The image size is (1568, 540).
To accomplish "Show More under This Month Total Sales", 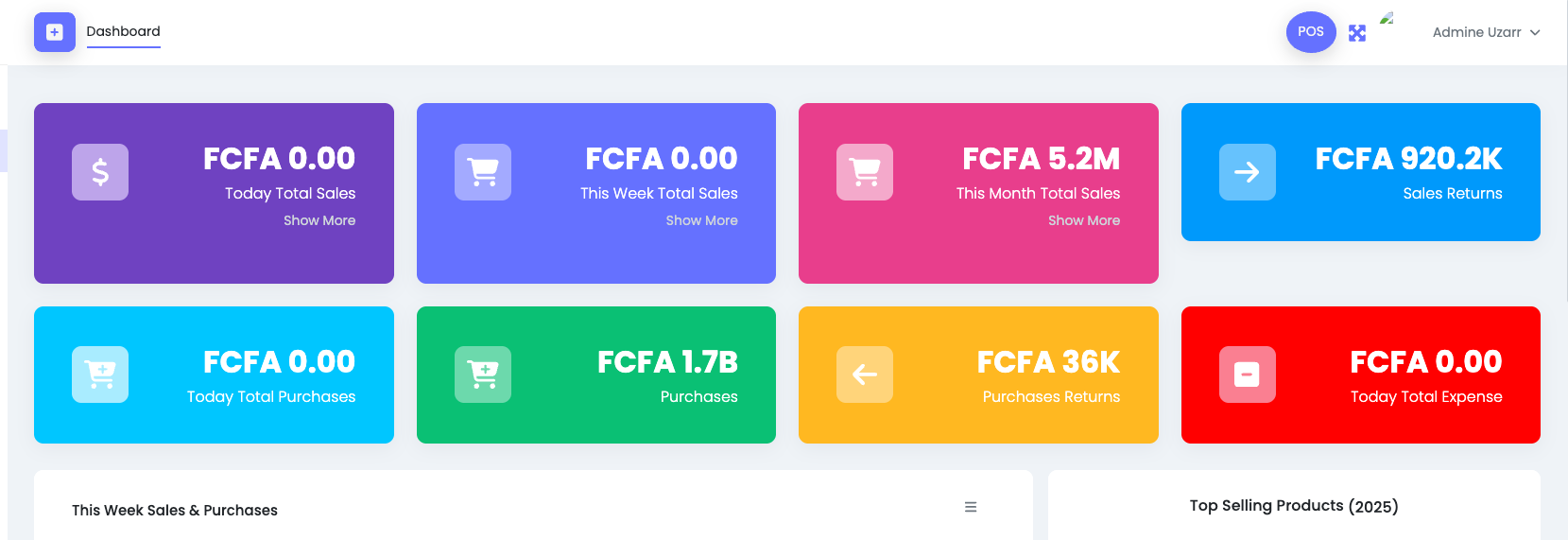I will pos(1084,220).
